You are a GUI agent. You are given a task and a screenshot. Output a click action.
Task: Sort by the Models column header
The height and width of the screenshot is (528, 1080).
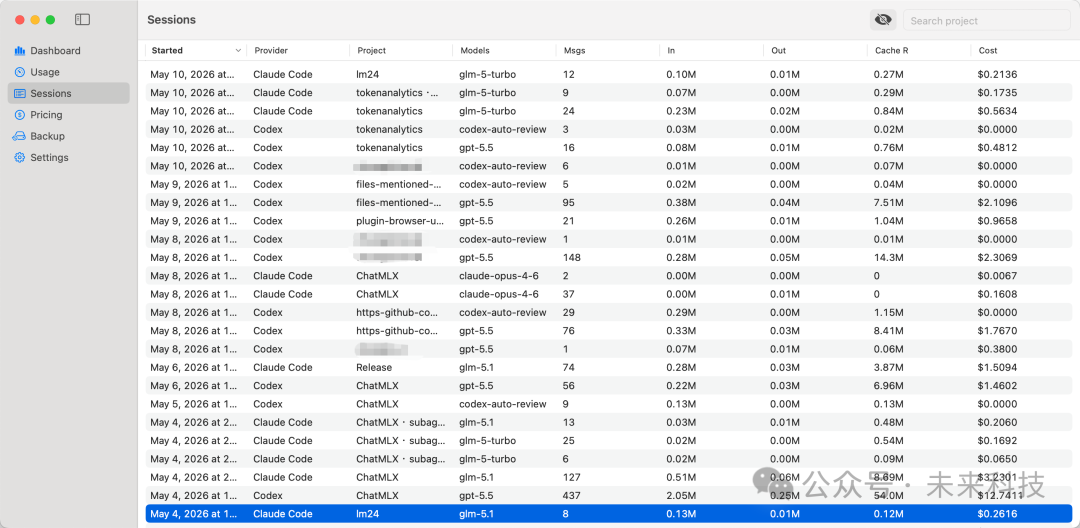point(475,50)
